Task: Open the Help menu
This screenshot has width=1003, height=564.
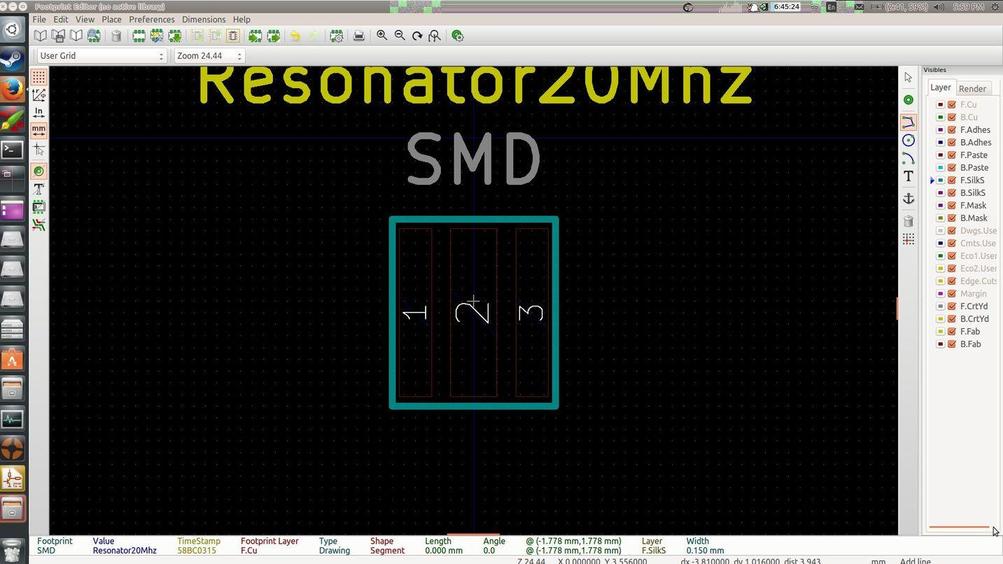Action: (241, 19)
